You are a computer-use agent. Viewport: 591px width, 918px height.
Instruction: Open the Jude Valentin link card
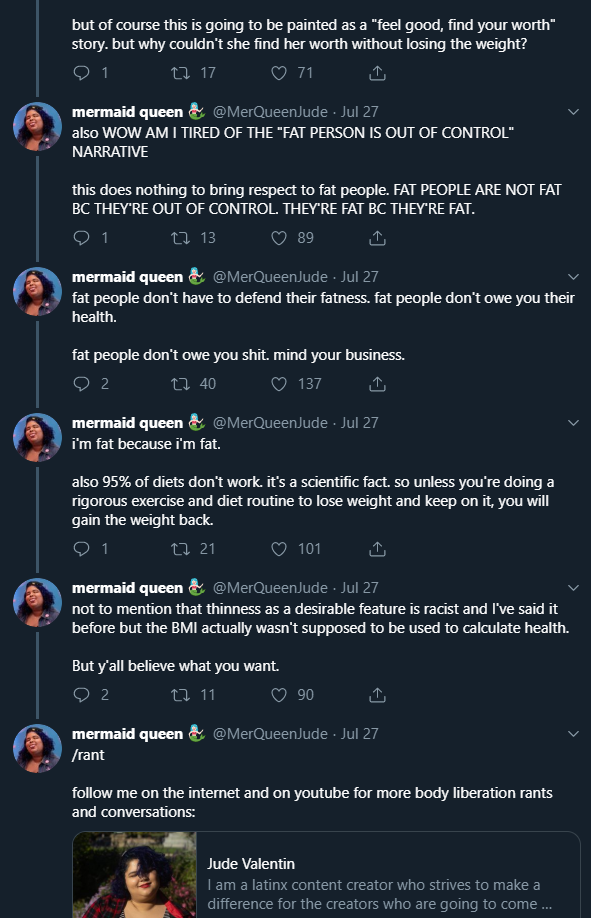pos(326,875)
